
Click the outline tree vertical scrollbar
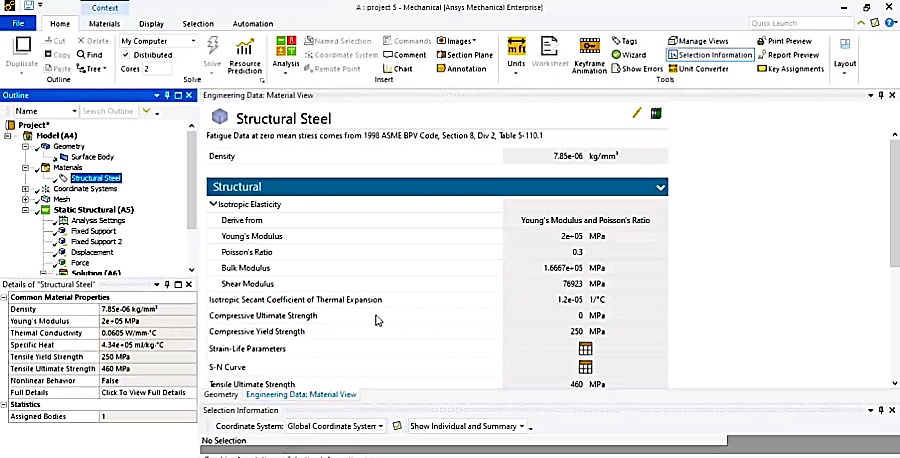(x=192, y=179)
